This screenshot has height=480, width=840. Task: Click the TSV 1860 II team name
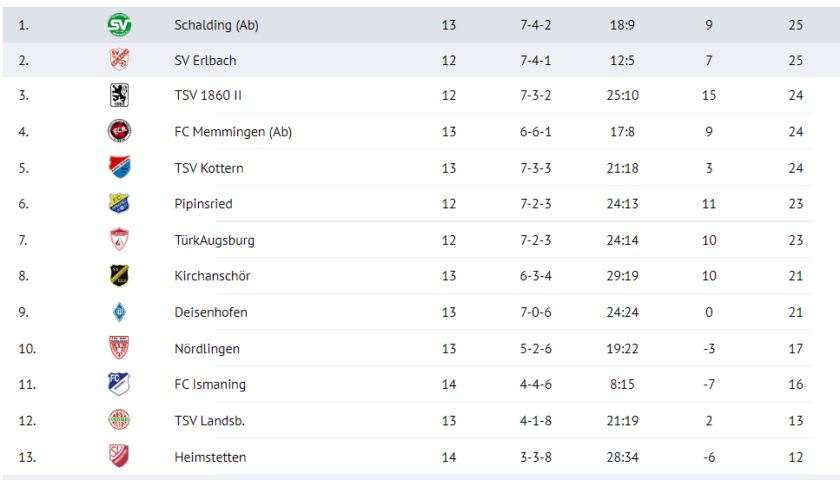(x=208, y=95)
